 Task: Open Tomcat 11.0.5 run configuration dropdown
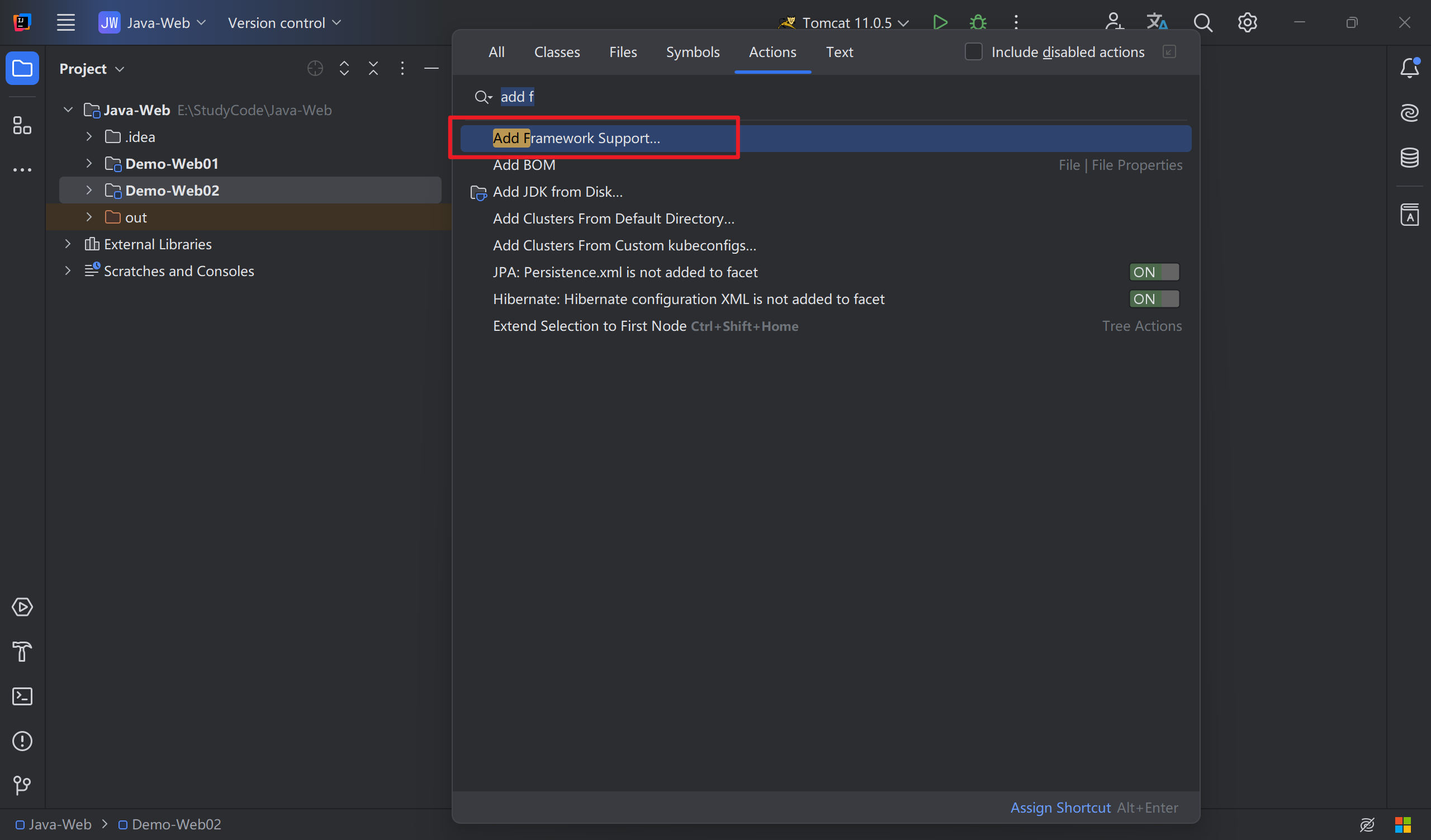(844, 23)
